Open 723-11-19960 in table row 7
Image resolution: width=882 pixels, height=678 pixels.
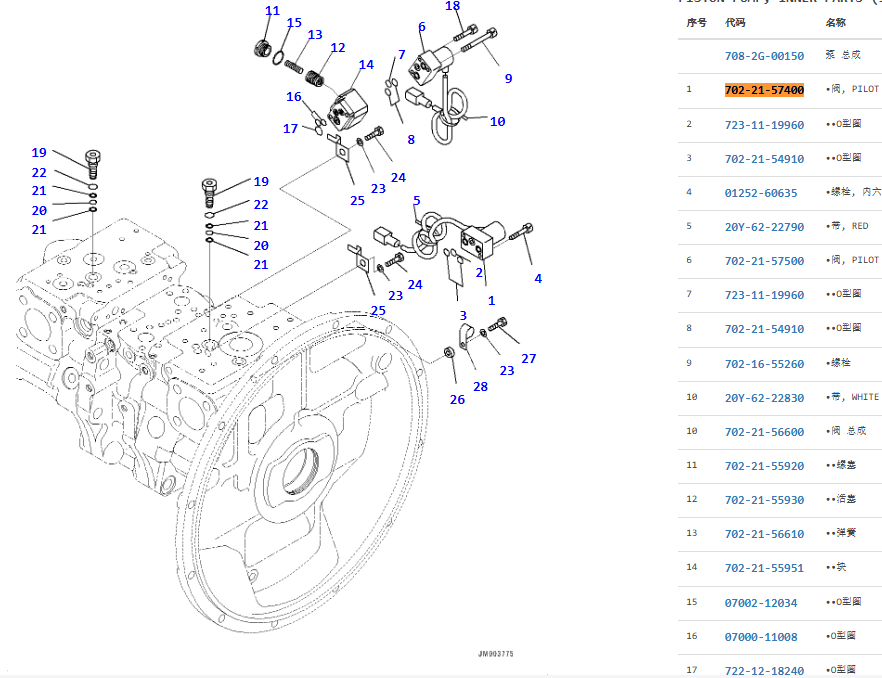[764, 295]
